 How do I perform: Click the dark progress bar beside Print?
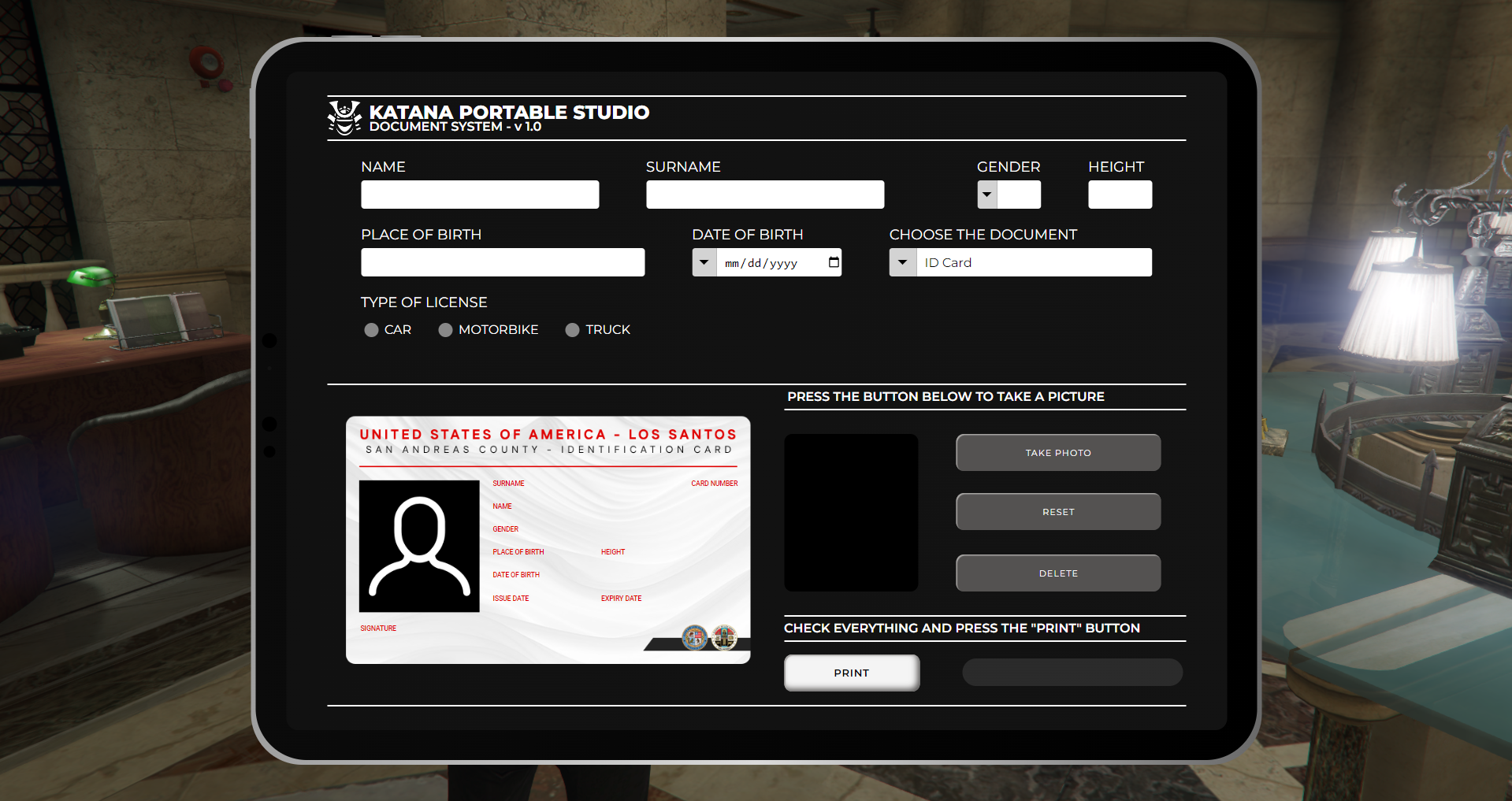1072,673
